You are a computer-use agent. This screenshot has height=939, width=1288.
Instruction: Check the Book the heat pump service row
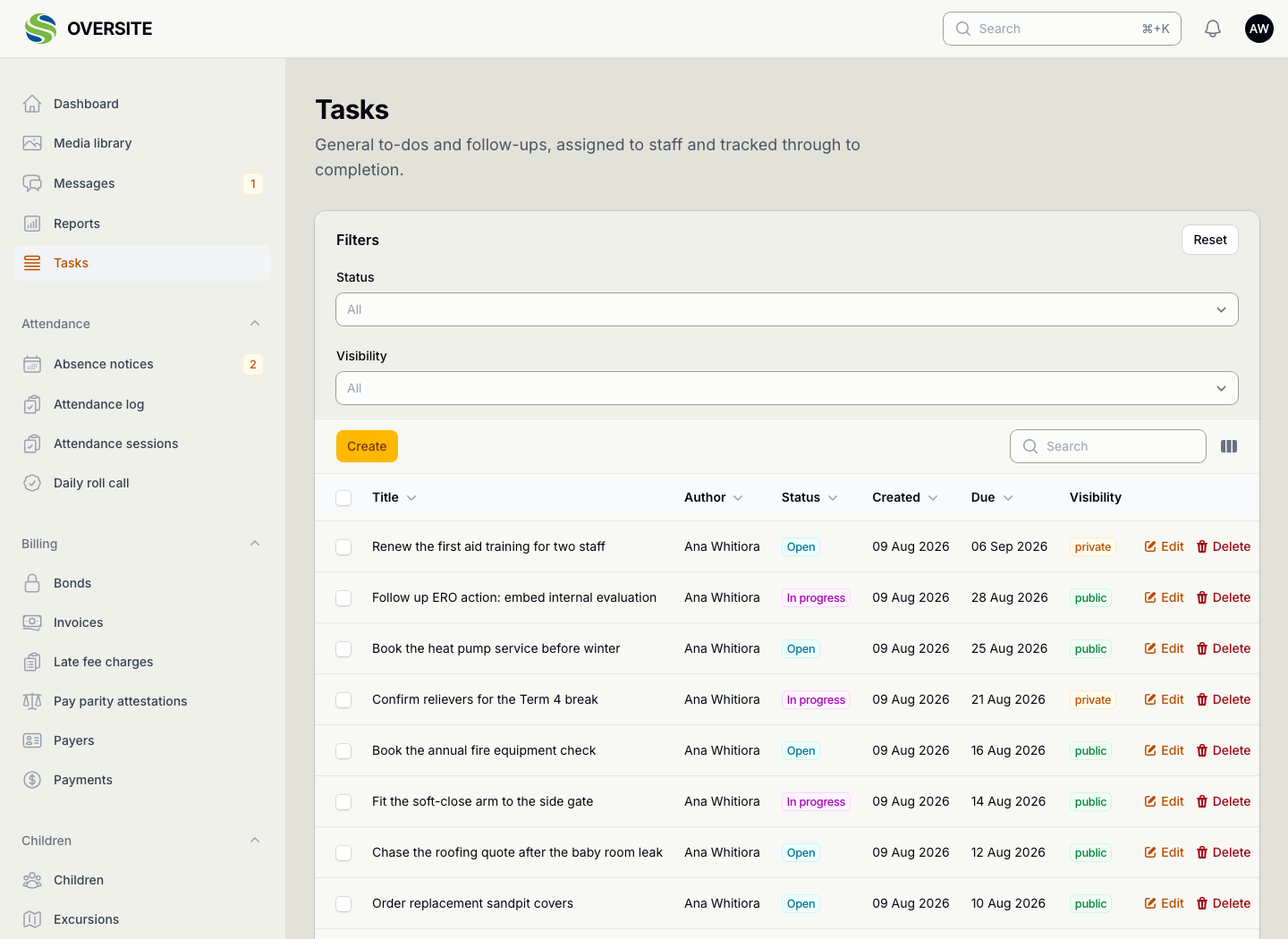343,648
